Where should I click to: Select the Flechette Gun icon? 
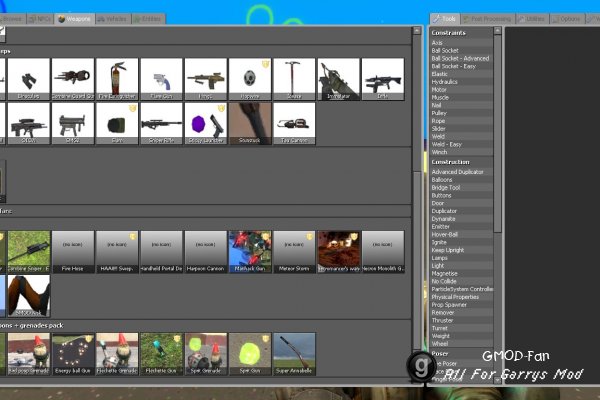coord(161,354)
